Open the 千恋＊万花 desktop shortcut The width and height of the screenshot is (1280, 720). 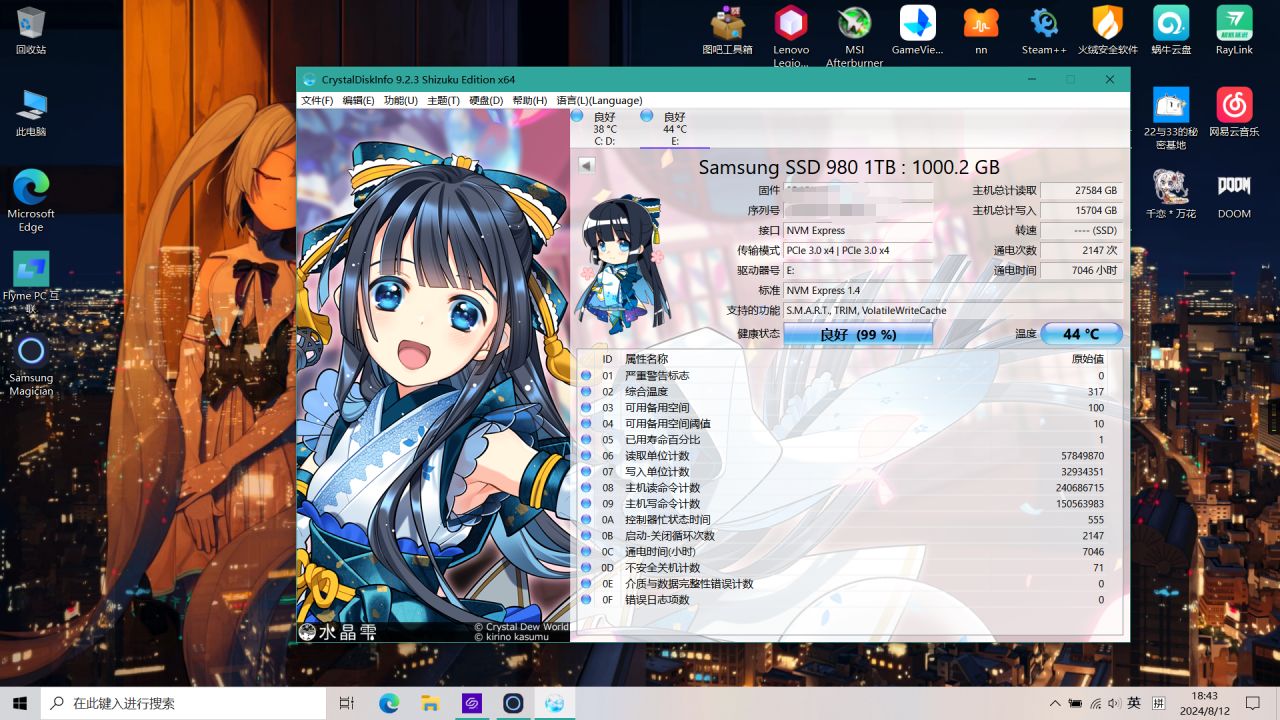coord(1171,195)
